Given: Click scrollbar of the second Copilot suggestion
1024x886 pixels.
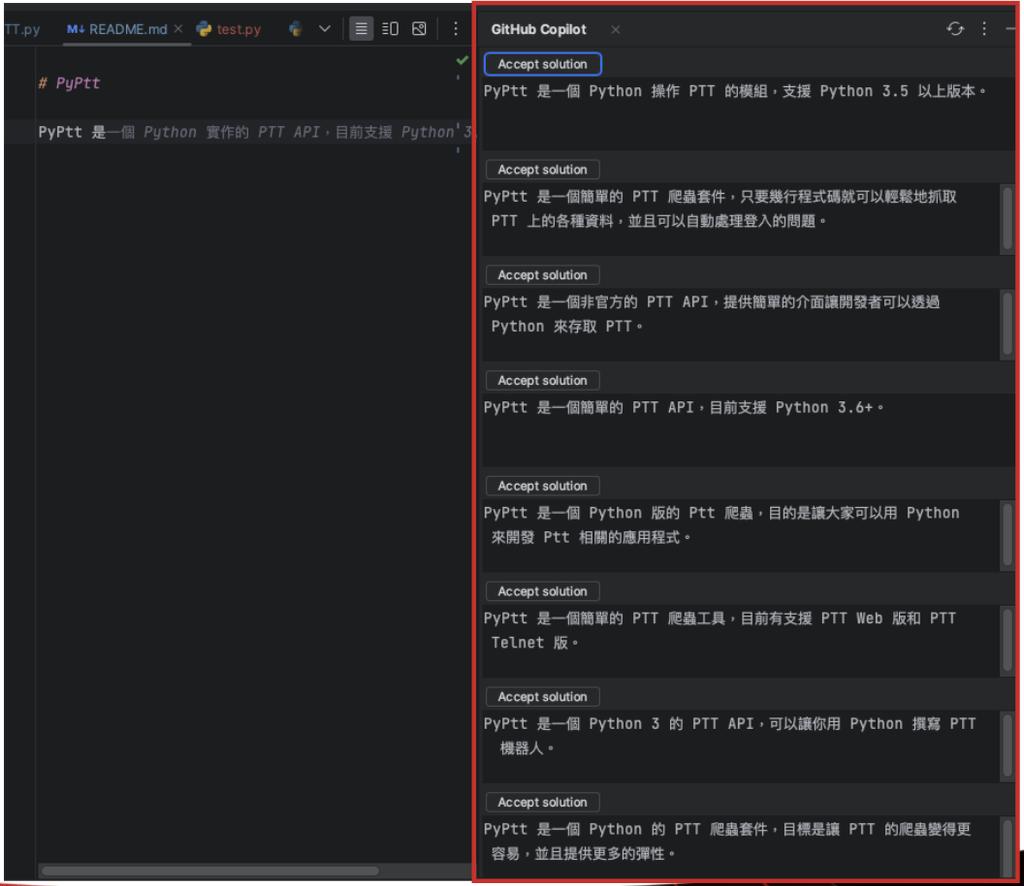Looking at the screenshot, I should [x=1007, y=218].
